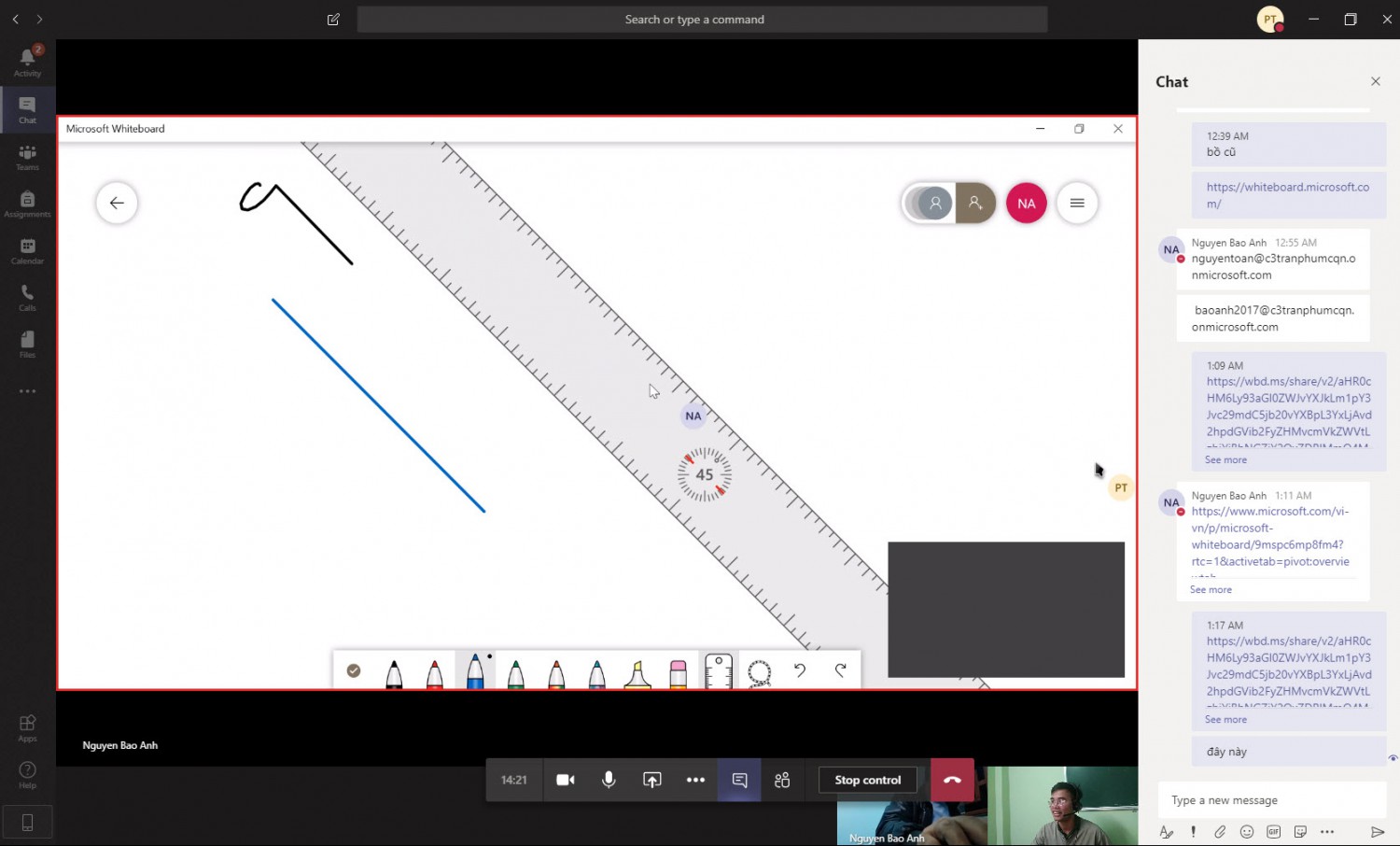Expand See more under 1:09 AM message
Viewport: 1400px width, 846px height.
pos(1225,459)
